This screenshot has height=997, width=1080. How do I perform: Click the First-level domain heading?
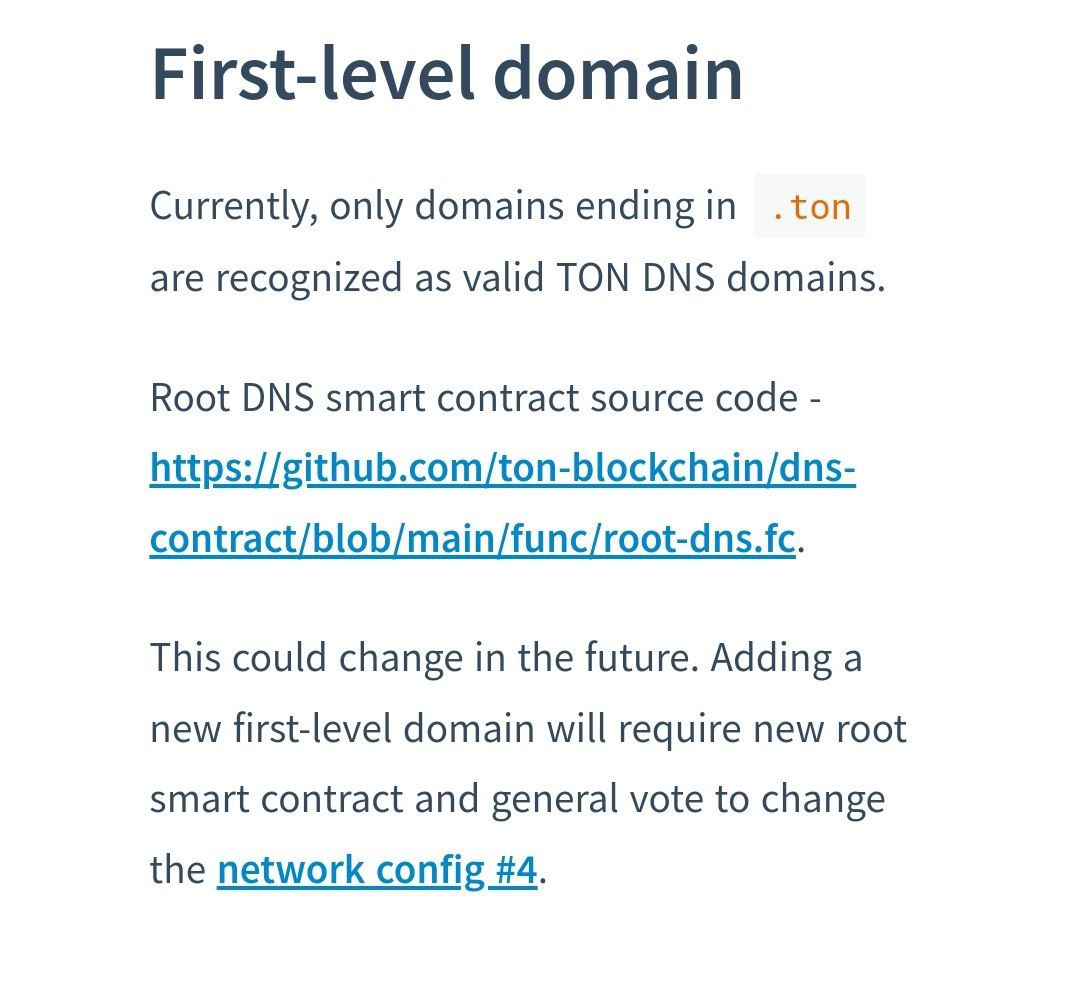[x=446, y=74]
